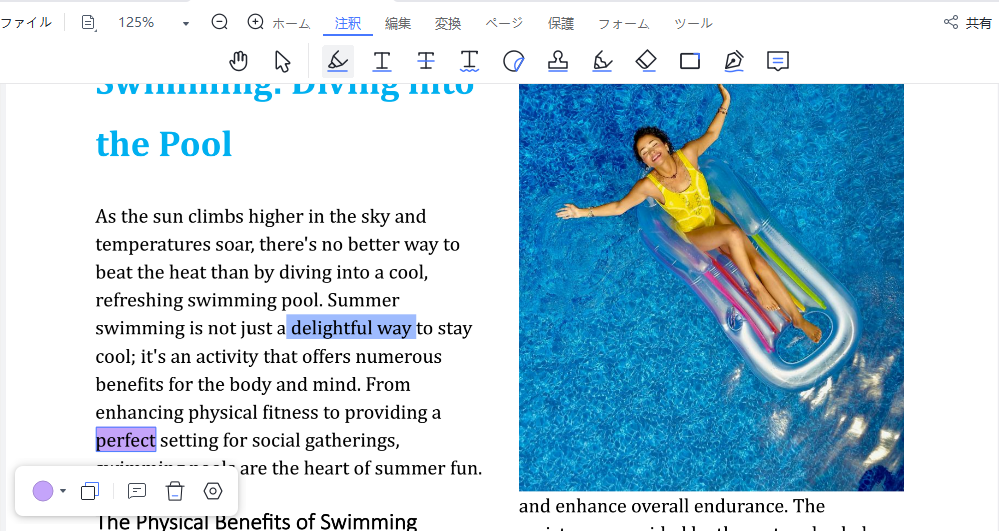Open the Stamp tool
This screenshot has height=531, width=999.
tap(558, 61)
